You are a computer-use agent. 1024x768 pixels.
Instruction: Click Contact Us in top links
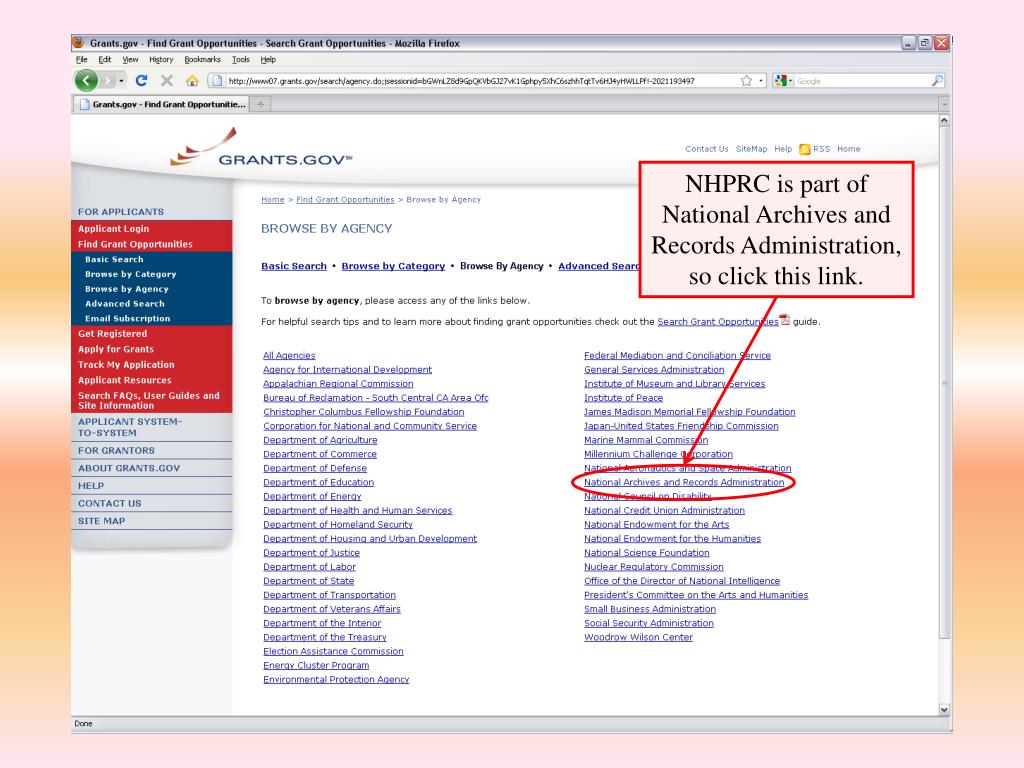(x=706, y=149)
